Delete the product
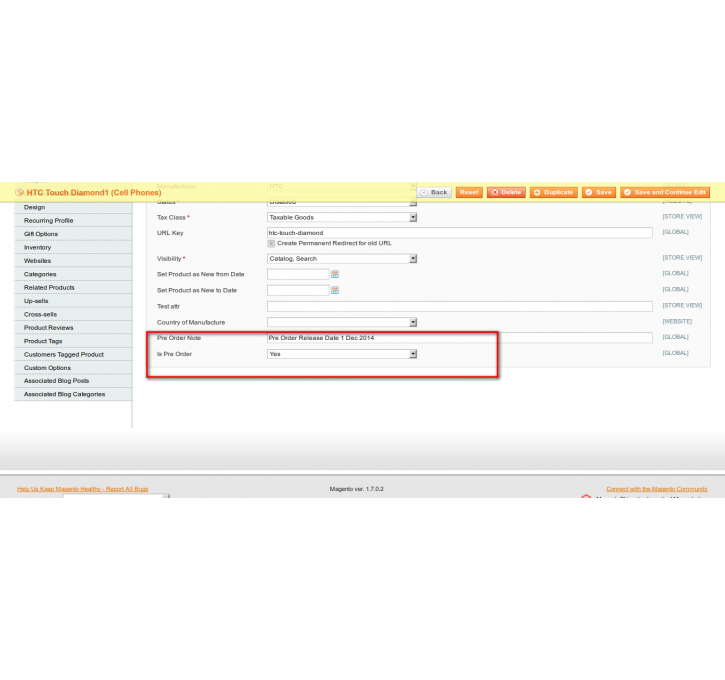 click(x=506, y=192)
